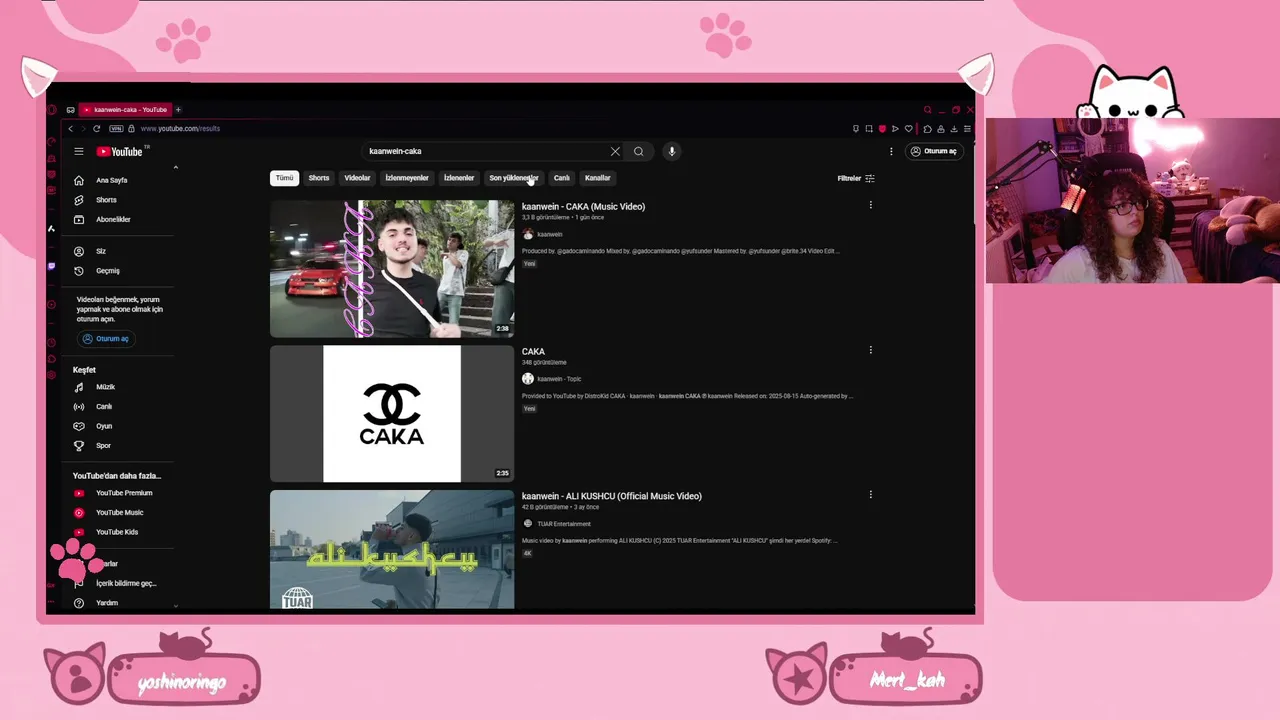Open a new browser tab with plus
The image size is (1280, 720).
(x=178, y=110)
